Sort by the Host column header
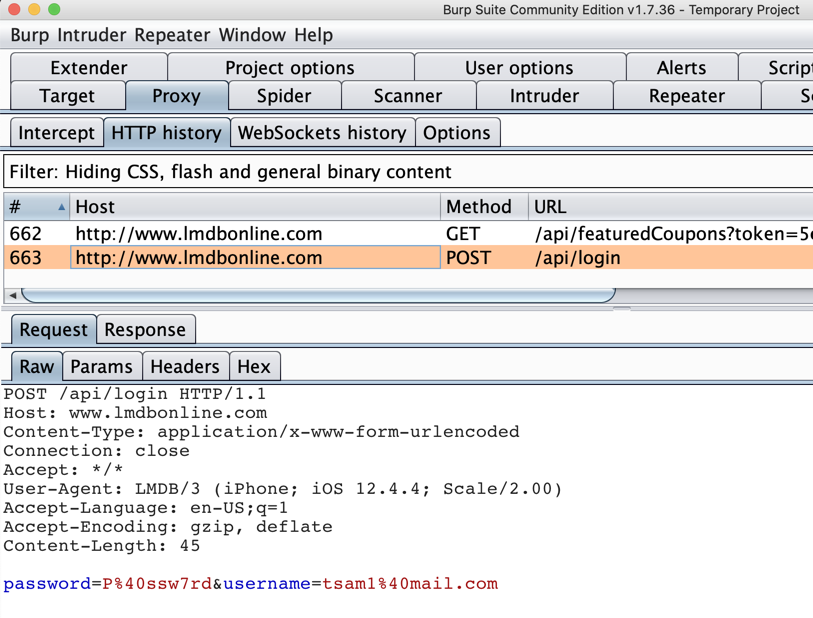This screenshot has width=813, height=618. [255, 207]
